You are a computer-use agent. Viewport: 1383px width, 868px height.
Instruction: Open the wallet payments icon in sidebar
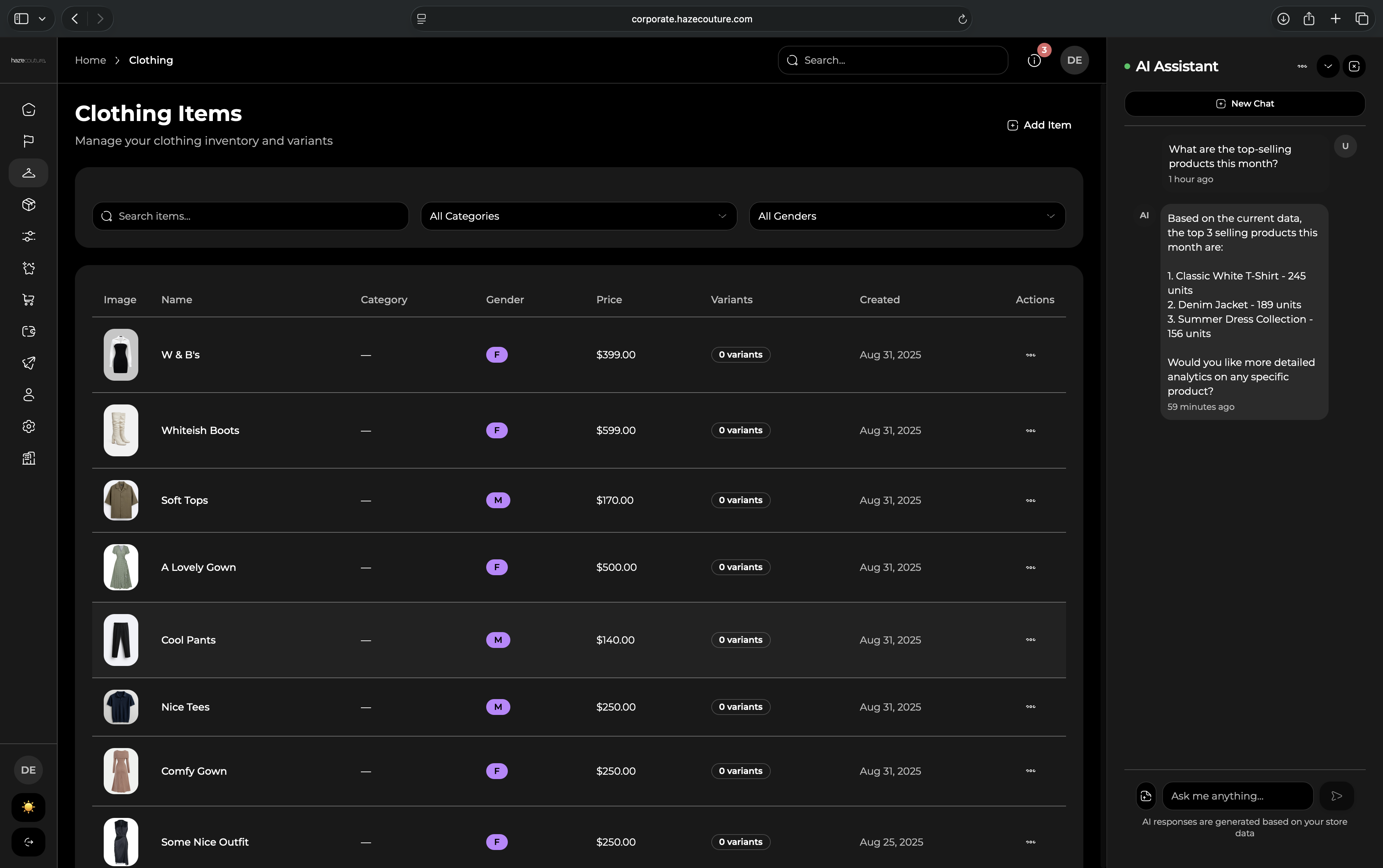point(28,331)
